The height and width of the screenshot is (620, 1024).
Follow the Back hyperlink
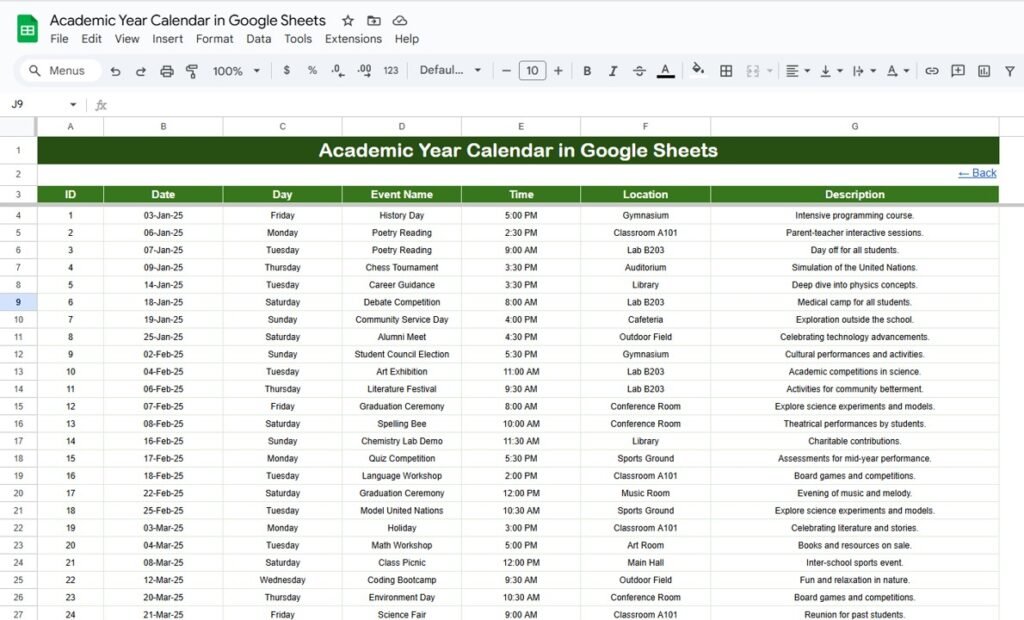975,172
